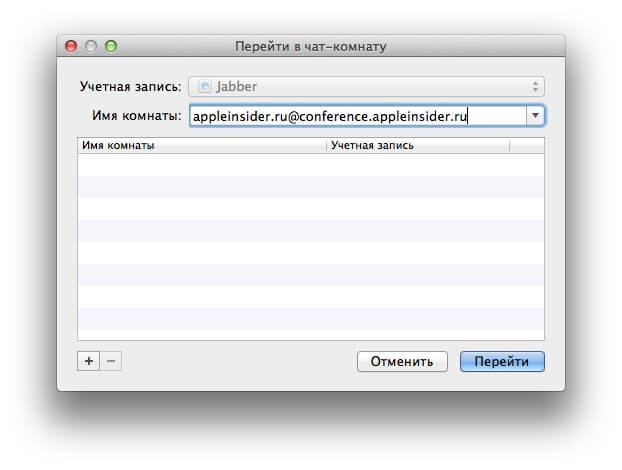
Task: Sort by Имя комнаты column header
Action: coord(202,146)
